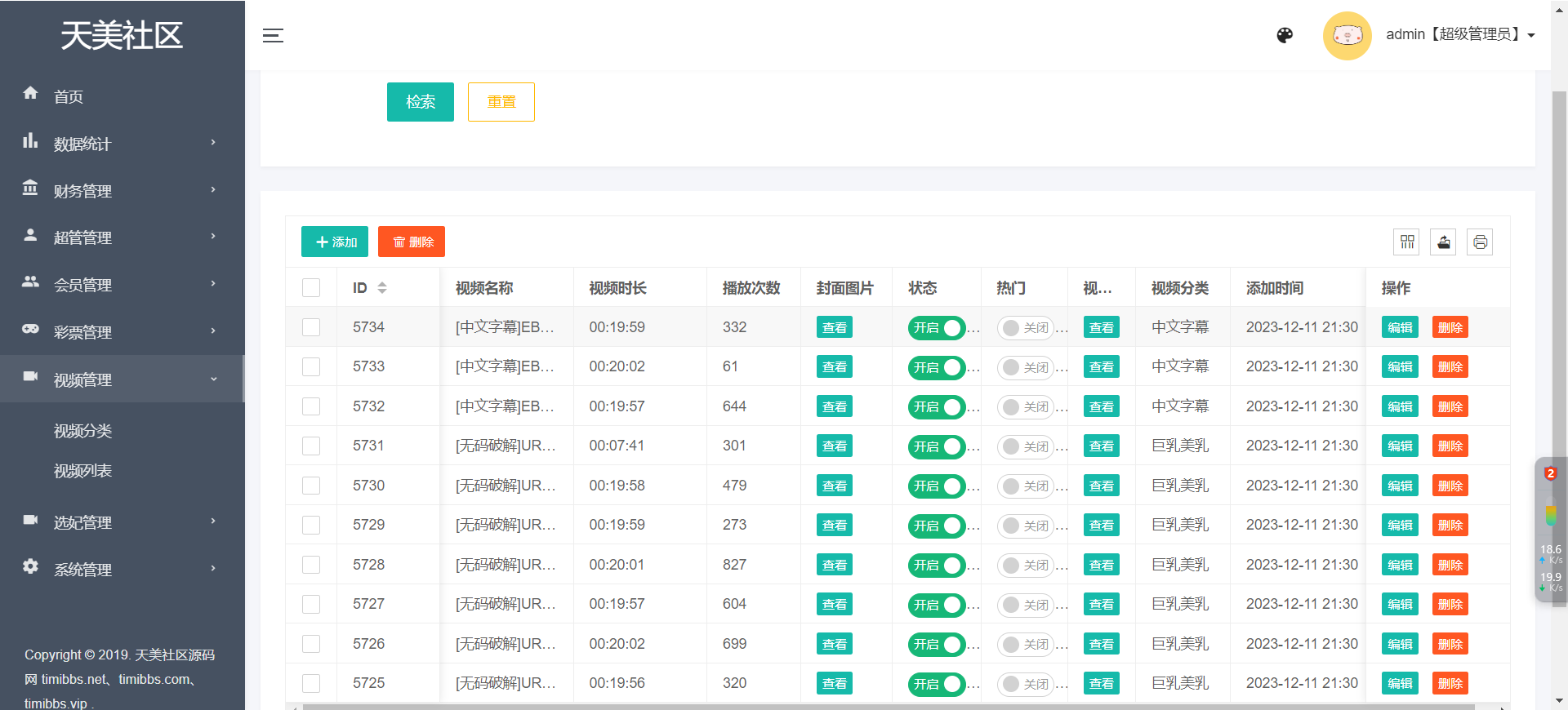Click the export table icon
1568x710 pixels.
coord(1443,242)
